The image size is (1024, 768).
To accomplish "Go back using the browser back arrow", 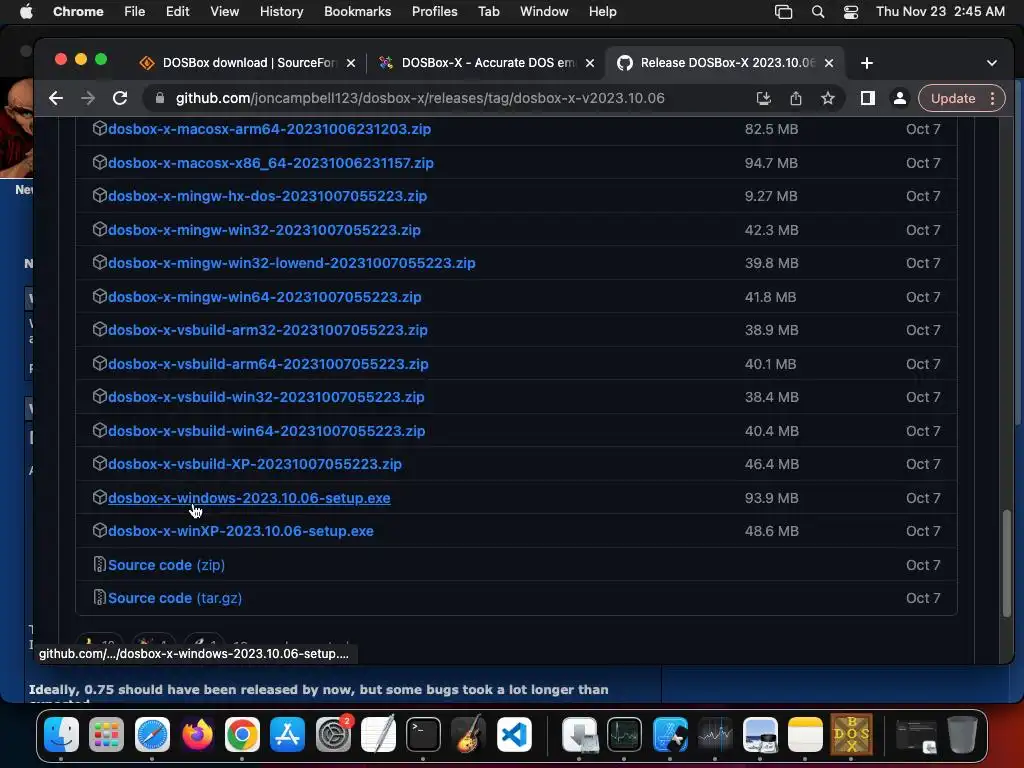I will tap(56, 98).
